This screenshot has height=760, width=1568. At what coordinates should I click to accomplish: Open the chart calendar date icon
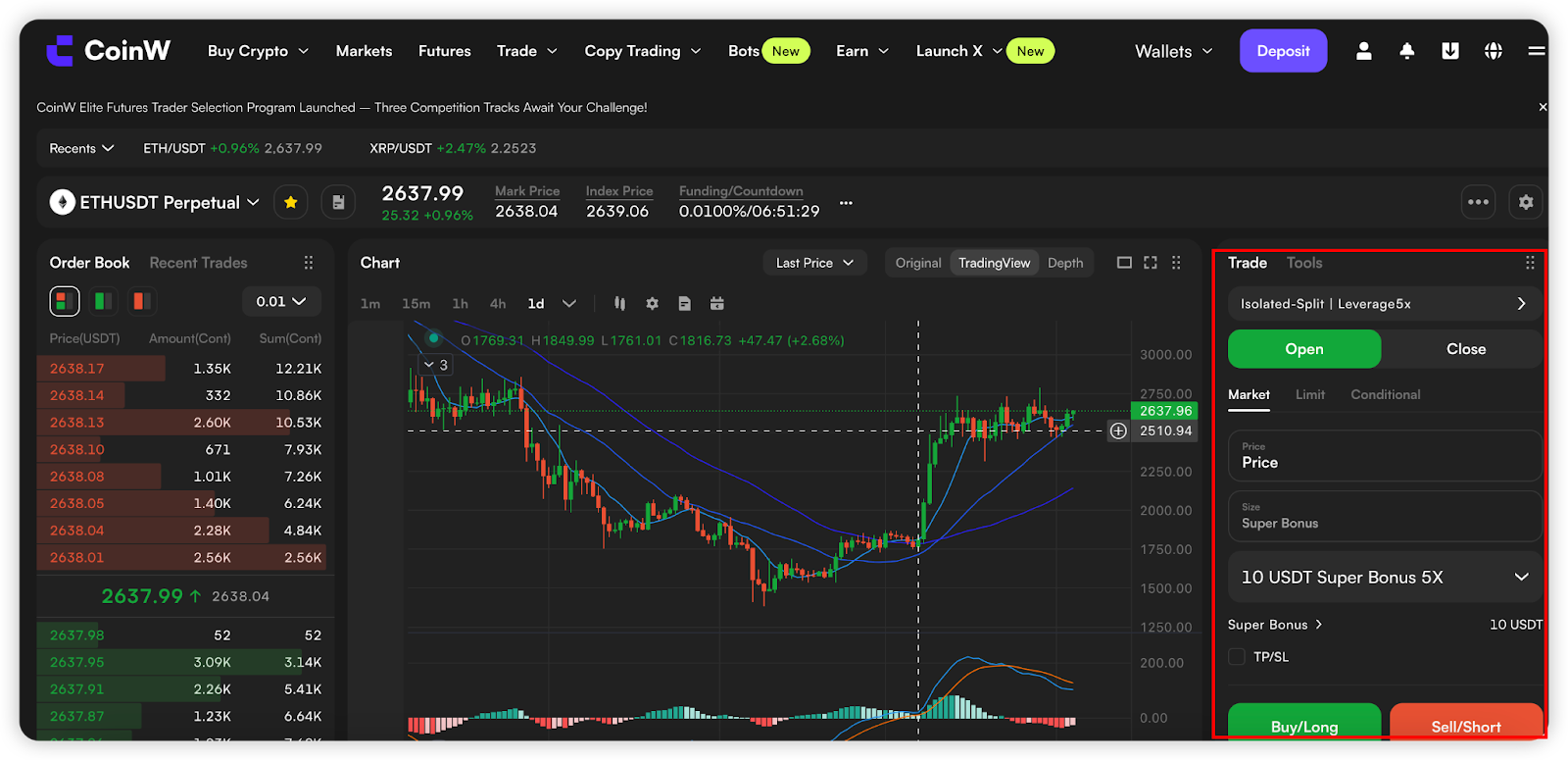pos(717,304)
